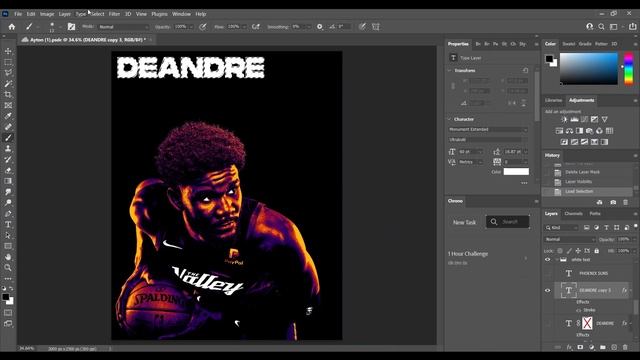640x360 pixels.
Task: Select the Lasso tool
Action: click(8, 73)
